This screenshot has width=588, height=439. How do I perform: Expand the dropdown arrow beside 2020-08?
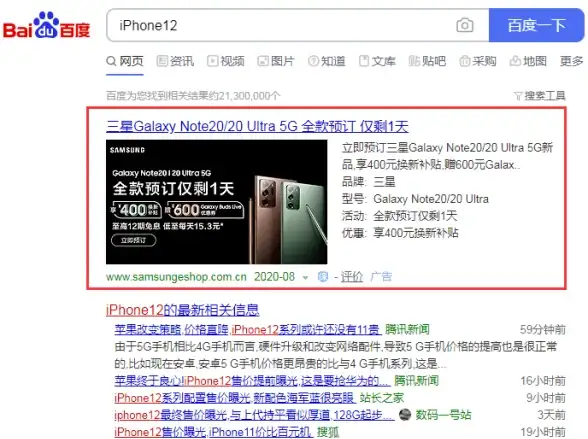point(305,277)
